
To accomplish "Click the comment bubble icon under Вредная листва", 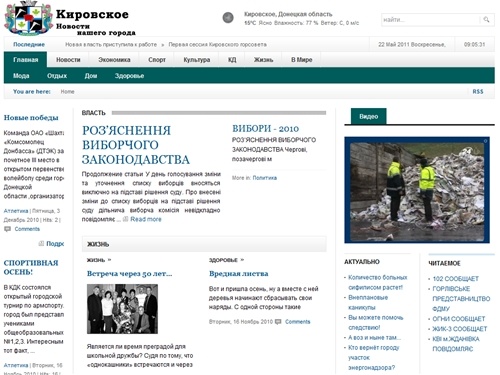I will pos(278,322).
